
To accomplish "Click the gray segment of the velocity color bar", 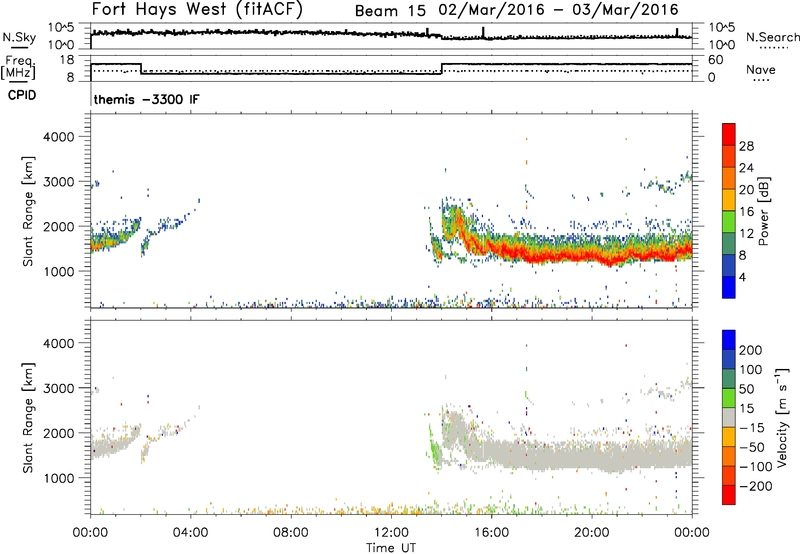I will [x=729, y=418].
